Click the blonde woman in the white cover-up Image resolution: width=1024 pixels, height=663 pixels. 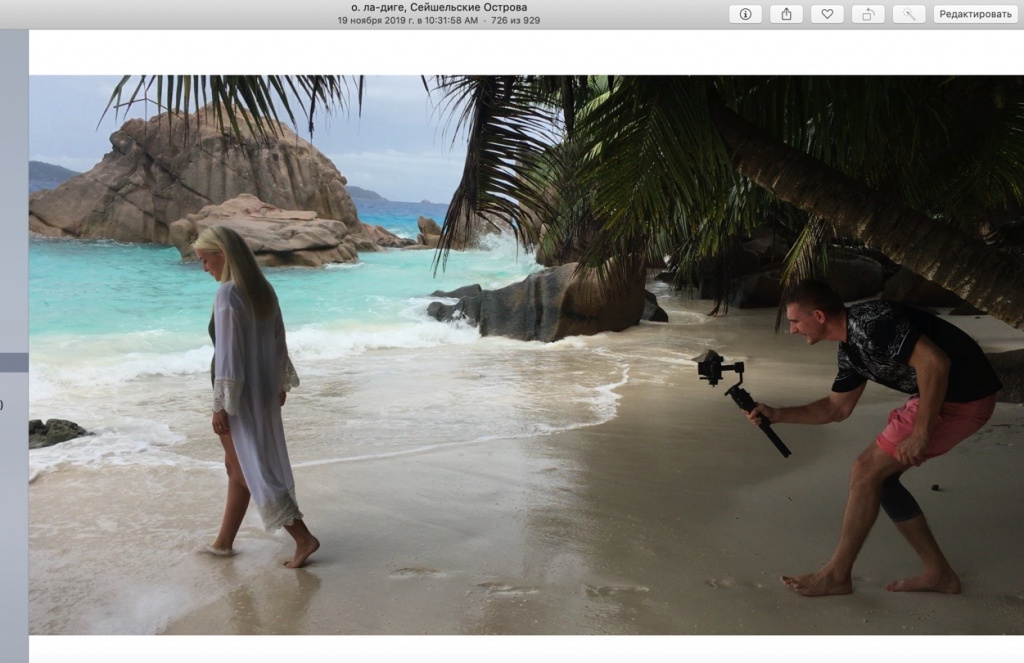point(248,390)
